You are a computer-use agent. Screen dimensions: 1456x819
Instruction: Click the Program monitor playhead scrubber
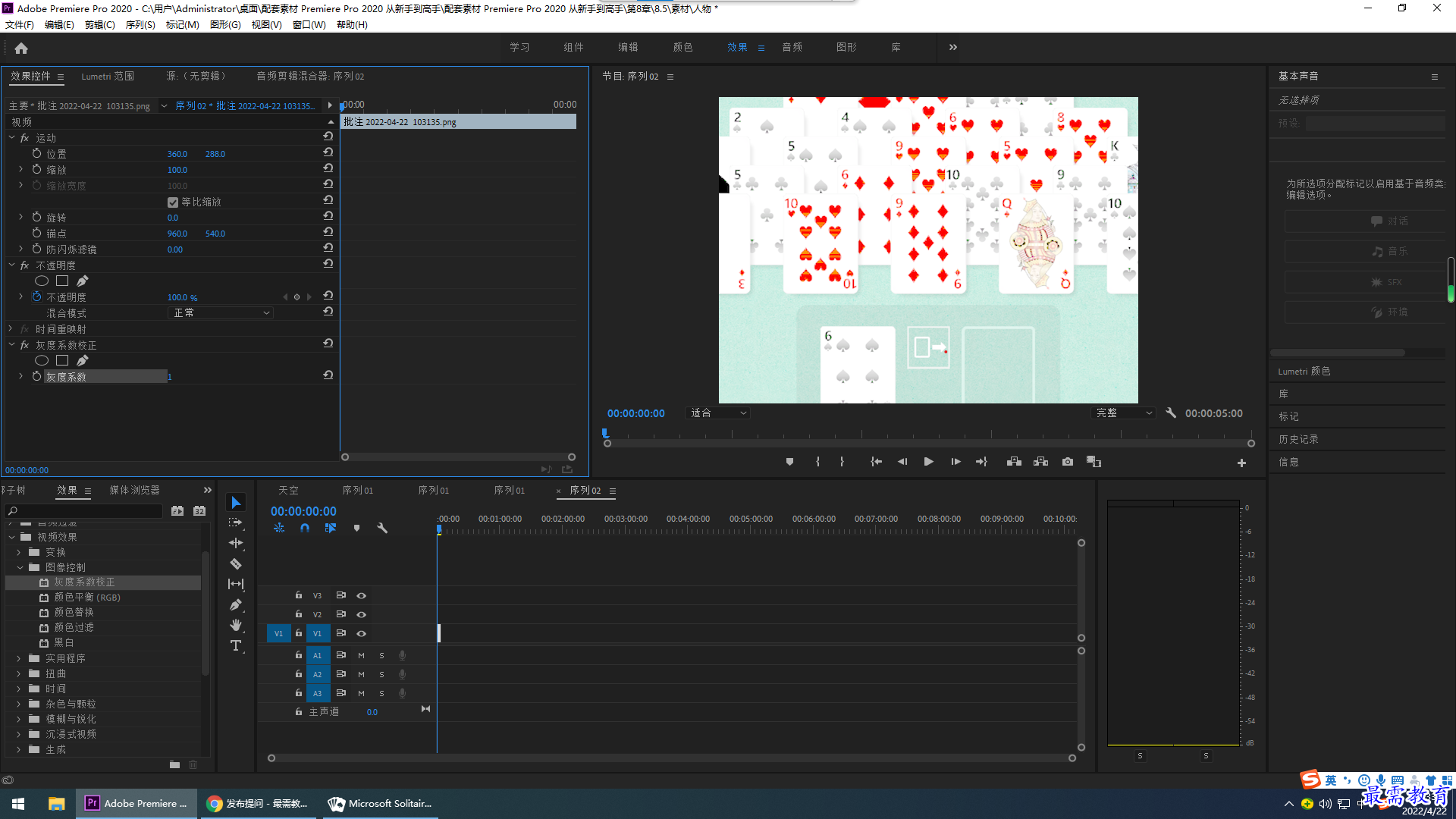[605, 433]
